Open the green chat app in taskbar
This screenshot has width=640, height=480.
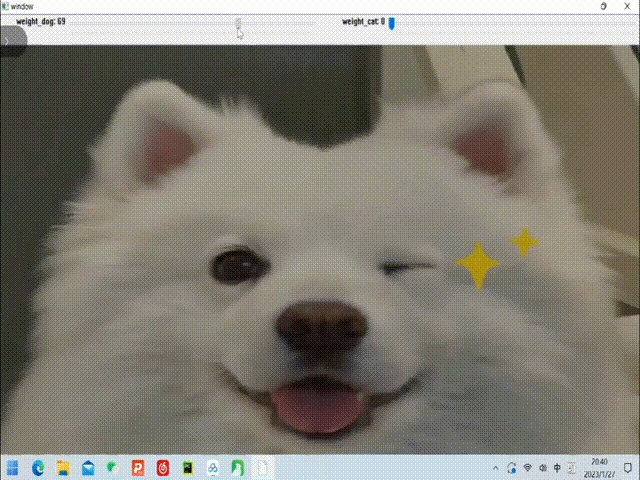(113, 468)
